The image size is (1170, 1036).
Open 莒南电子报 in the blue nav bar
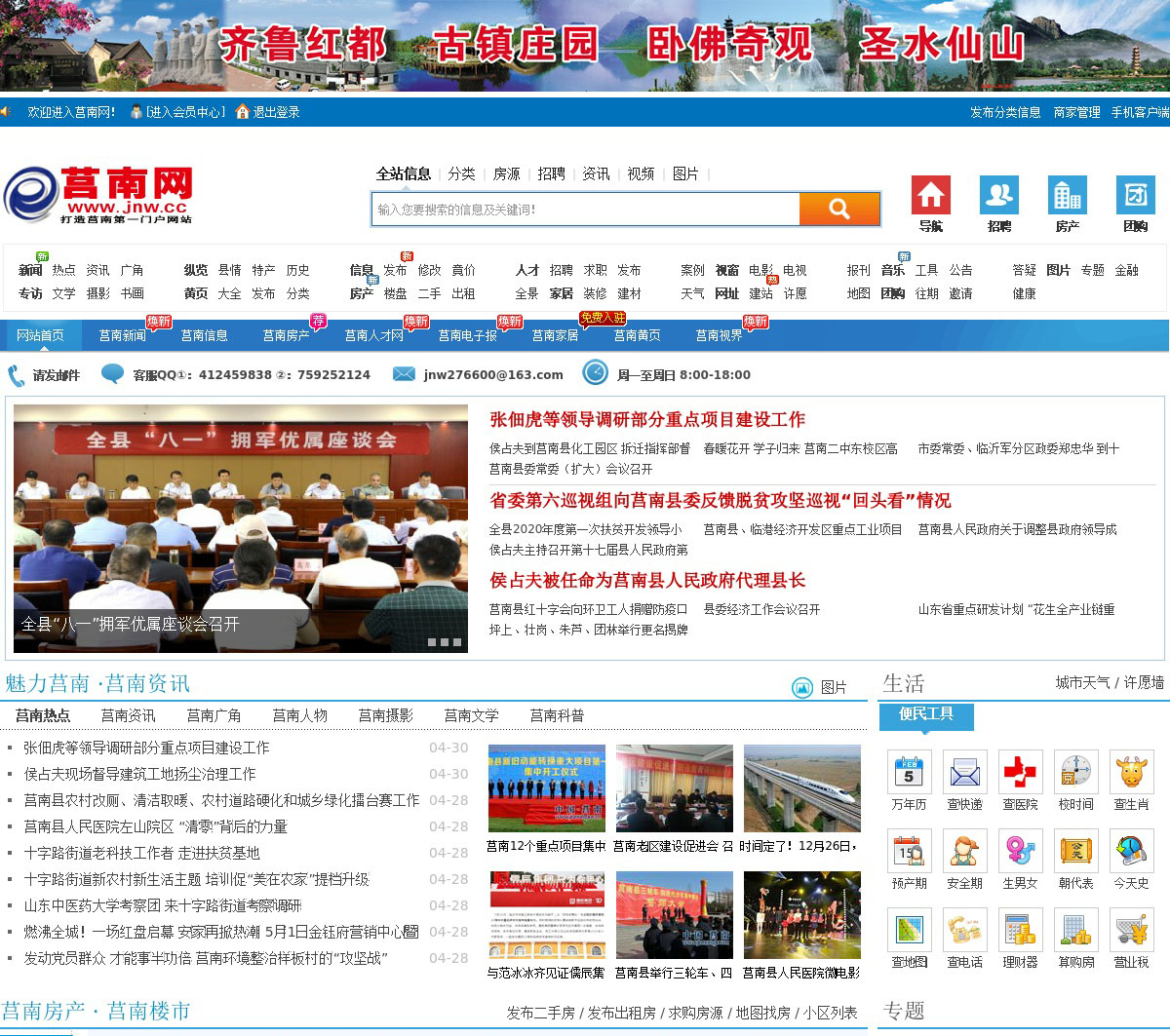[467, 335]
